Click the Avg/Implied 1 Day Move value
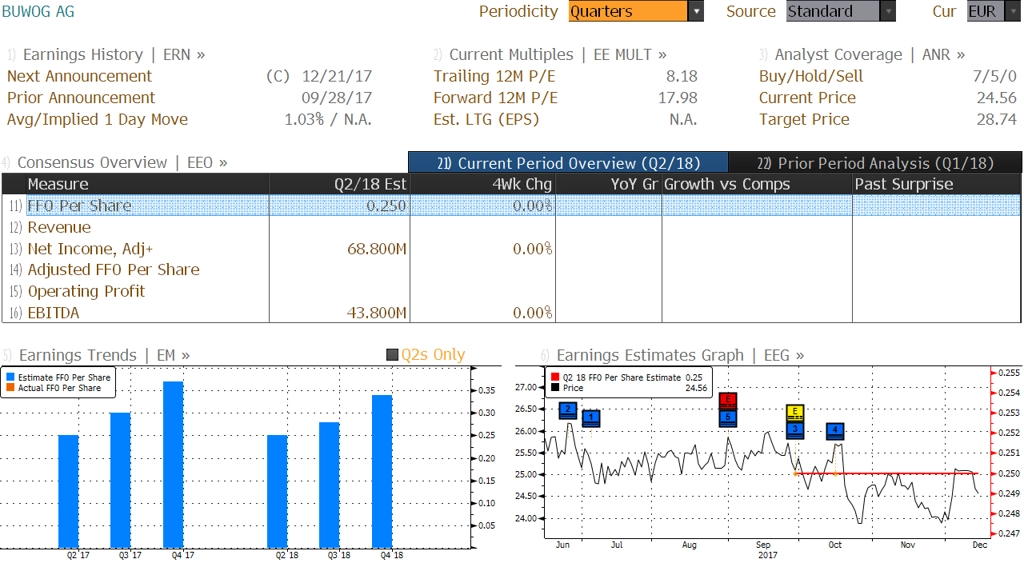Screen dimensions: 1024x563 click(x=328, y=119)
